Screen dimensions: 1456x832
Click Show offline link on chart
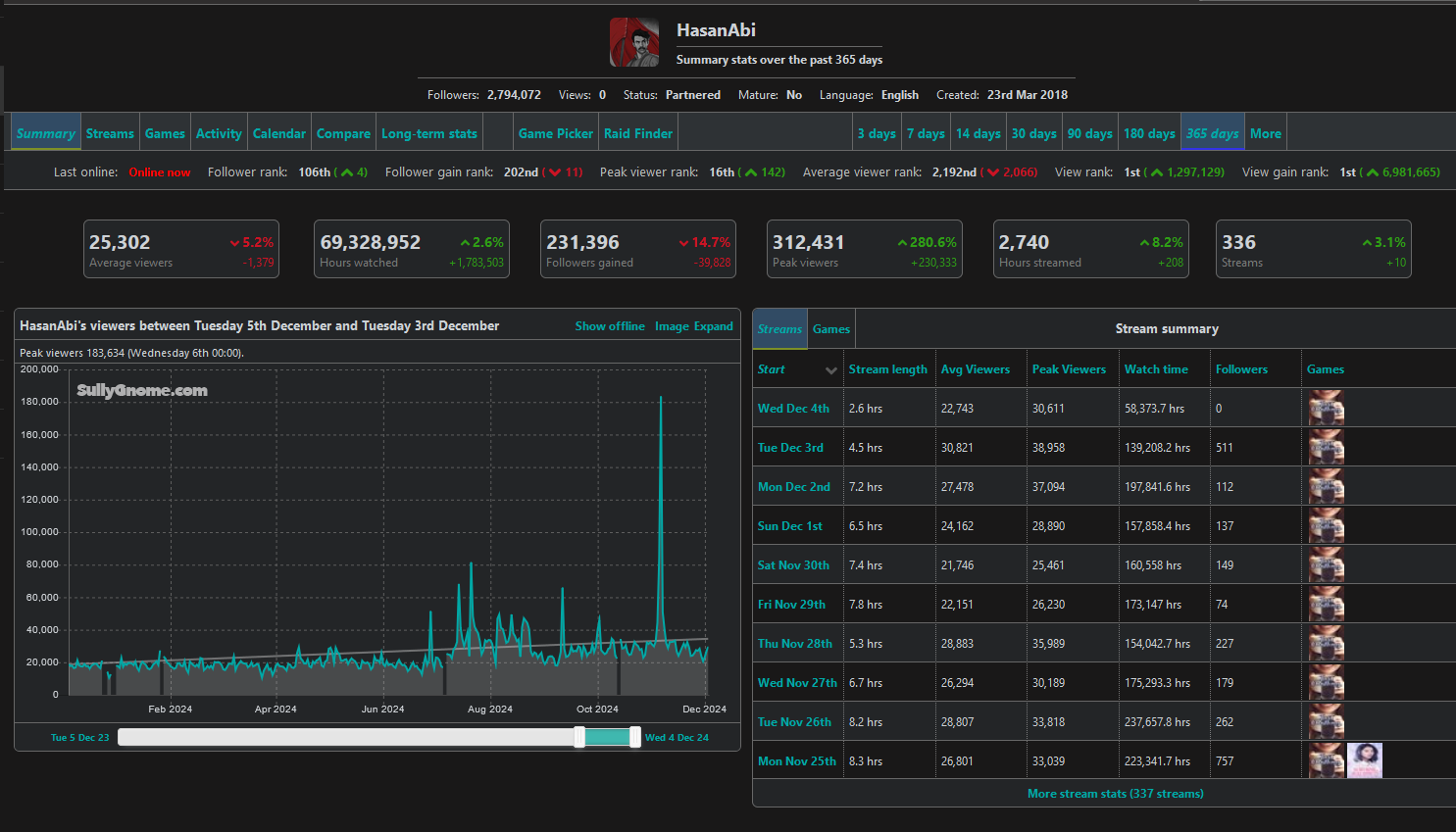coord(610,326)
